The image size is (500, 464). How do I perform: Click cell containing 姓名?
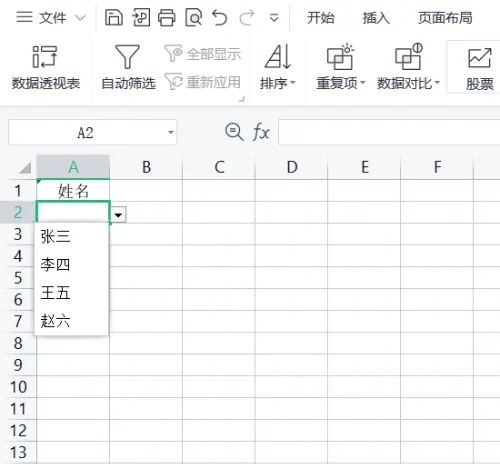point(73,191)
